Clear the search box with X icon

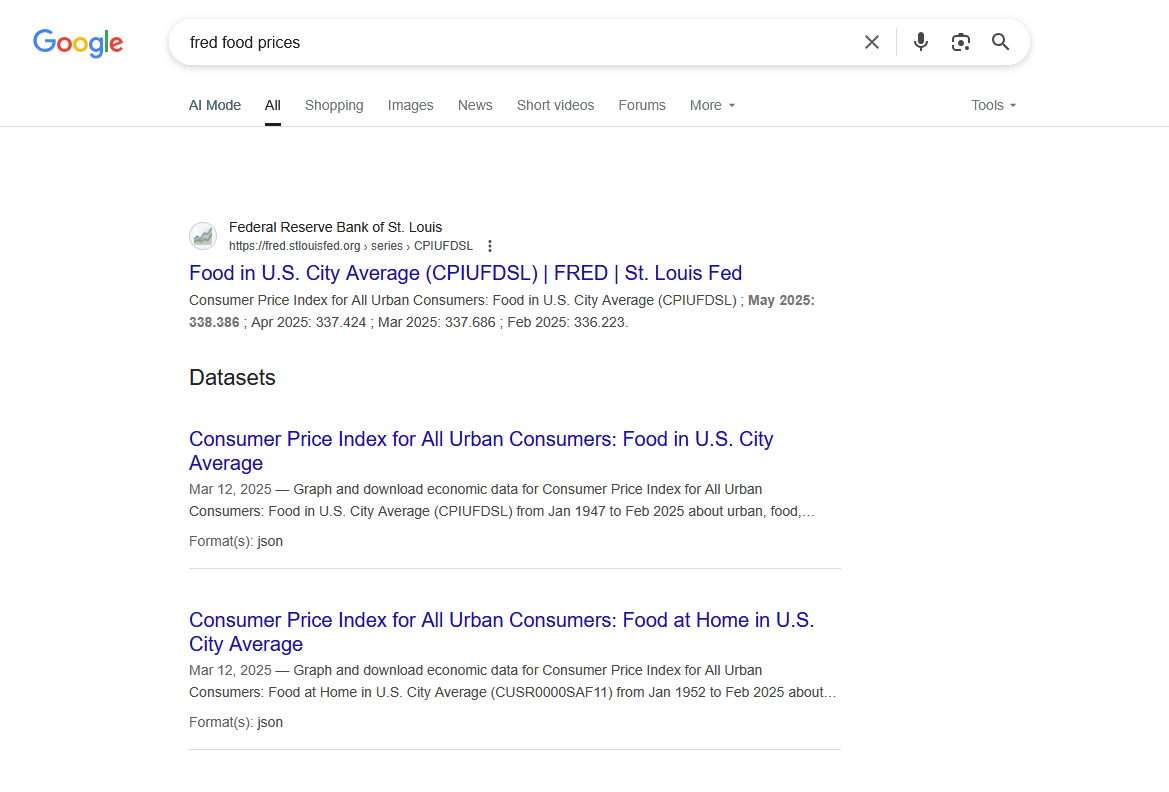click(x=872, y=43)
